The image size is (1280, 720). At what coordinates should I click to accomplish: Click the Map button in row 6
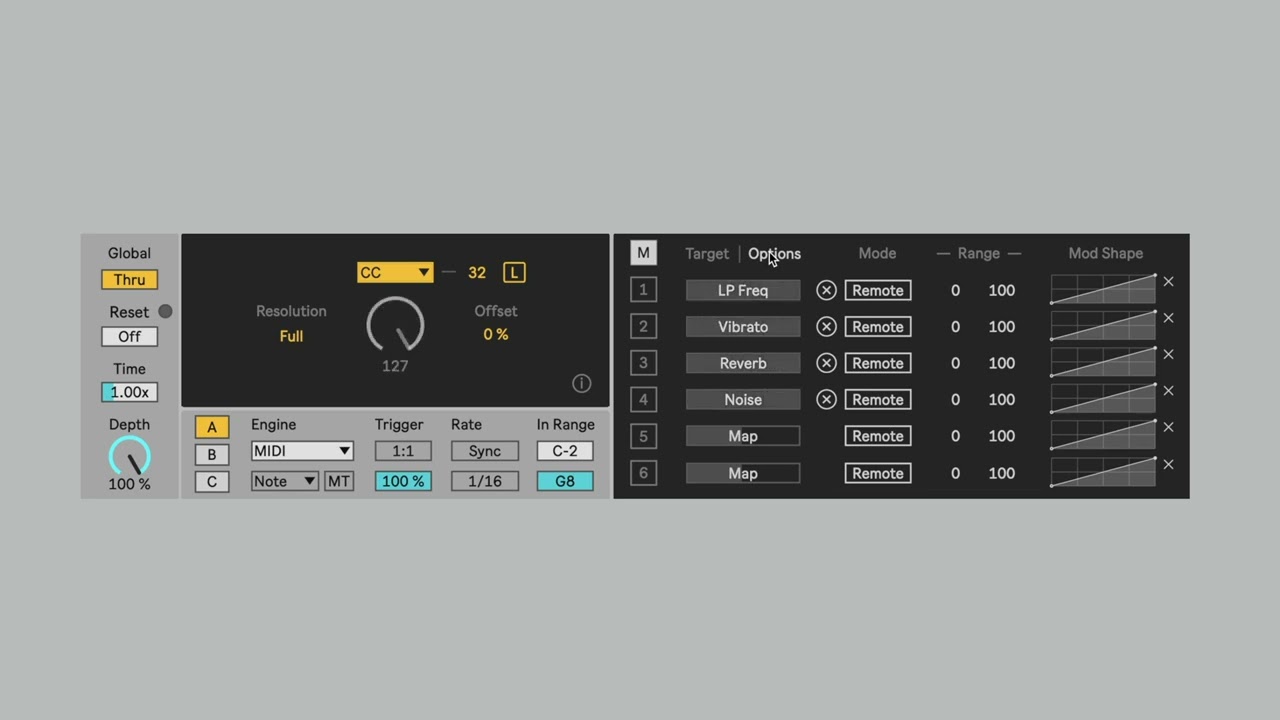[x=743, y=473]
